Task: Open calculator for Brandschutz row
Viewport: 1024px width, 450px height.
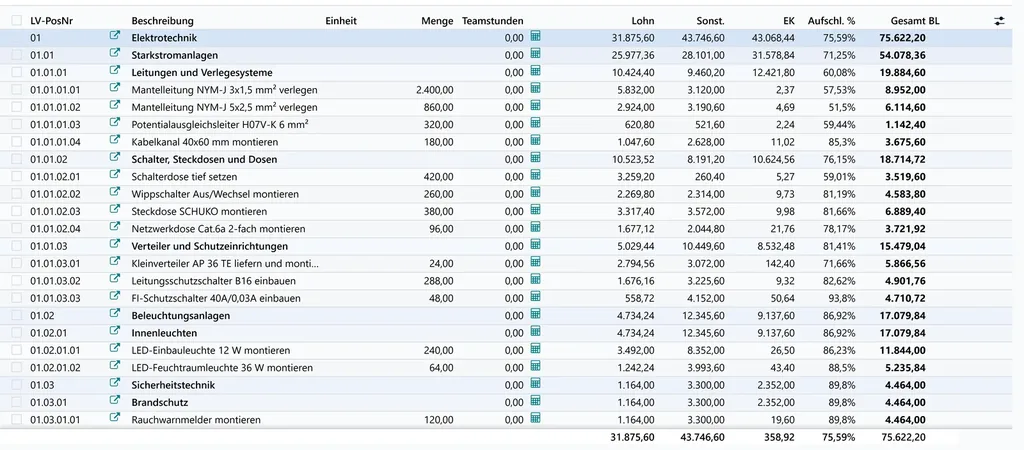Action: tap(536, 401)
